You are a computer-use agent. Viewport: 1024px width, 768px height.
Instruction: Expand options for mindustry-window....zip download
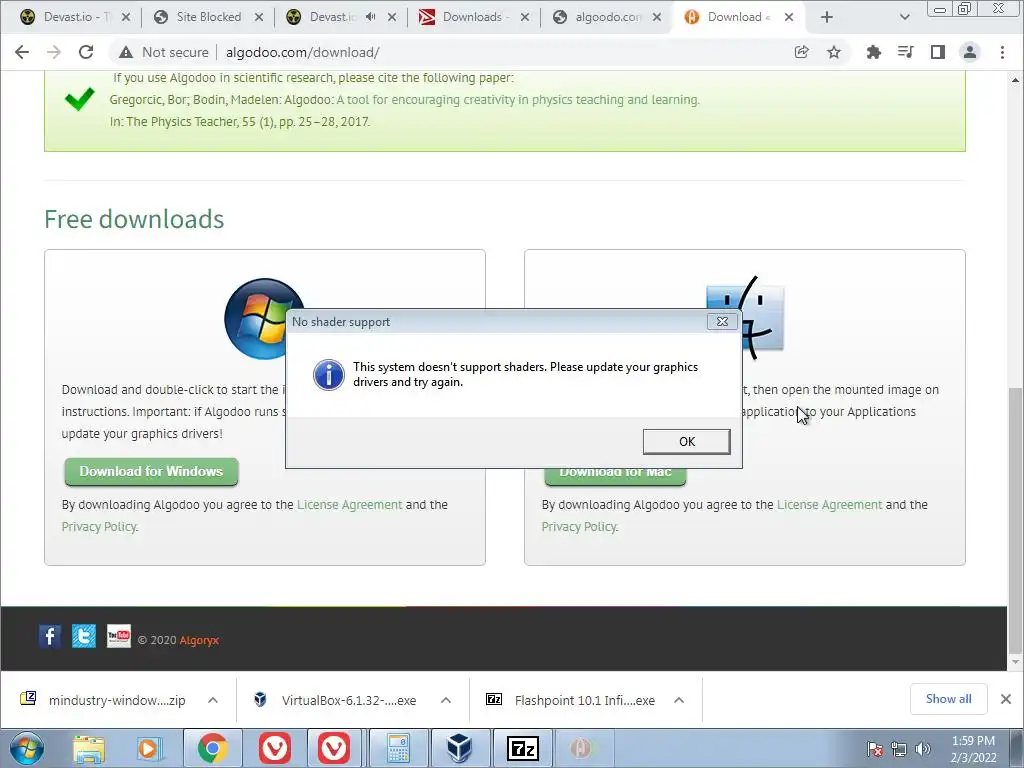point(213,700)
